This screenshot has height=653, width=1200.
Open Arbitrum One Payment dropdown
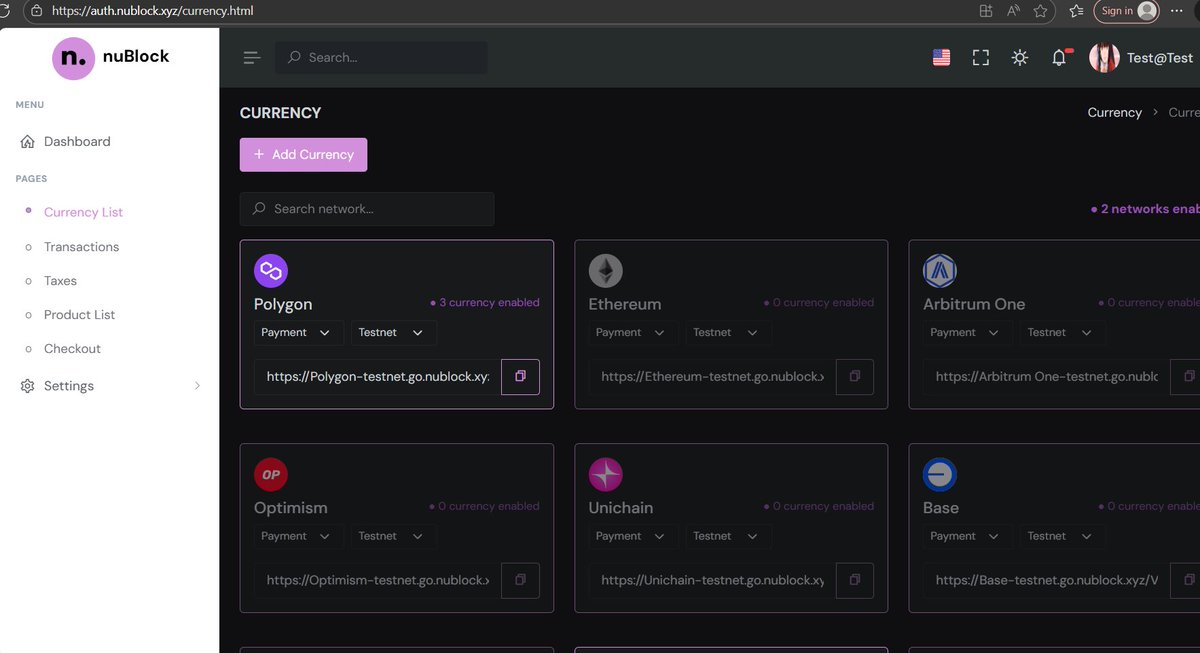coord(967,333)
